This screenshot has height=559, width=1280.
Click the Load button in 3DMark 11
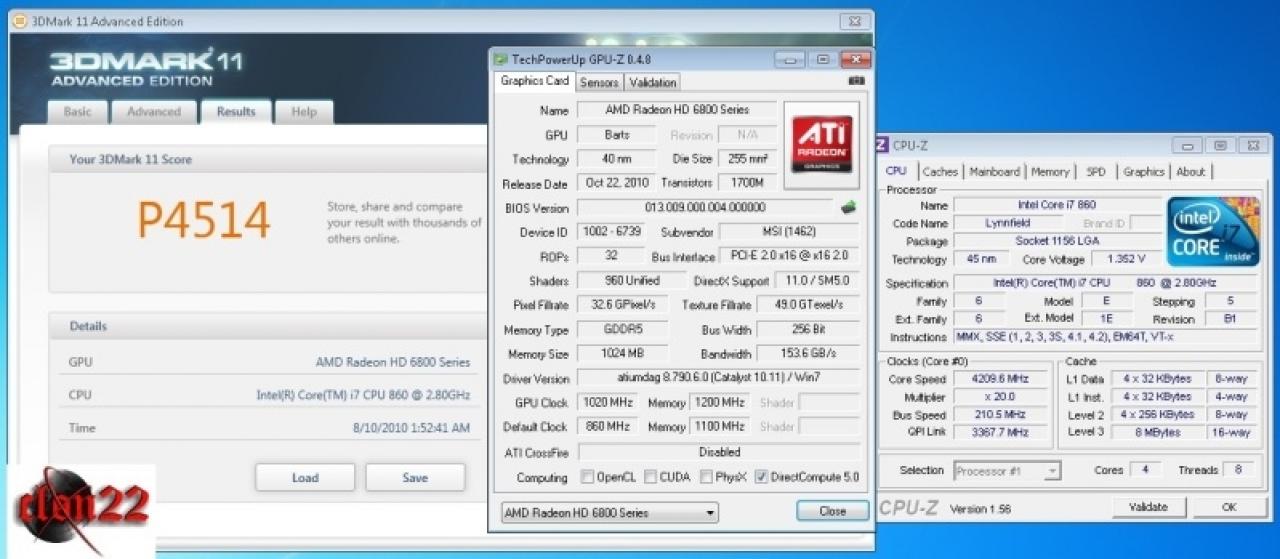tap(305, 477)
